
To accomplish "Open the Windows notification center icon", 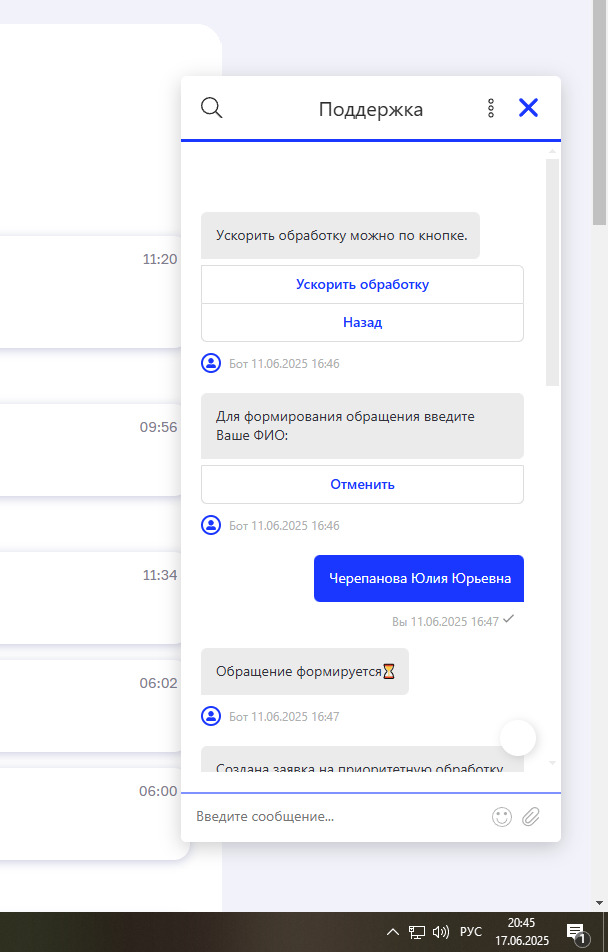I will click(x=576, y=932).
